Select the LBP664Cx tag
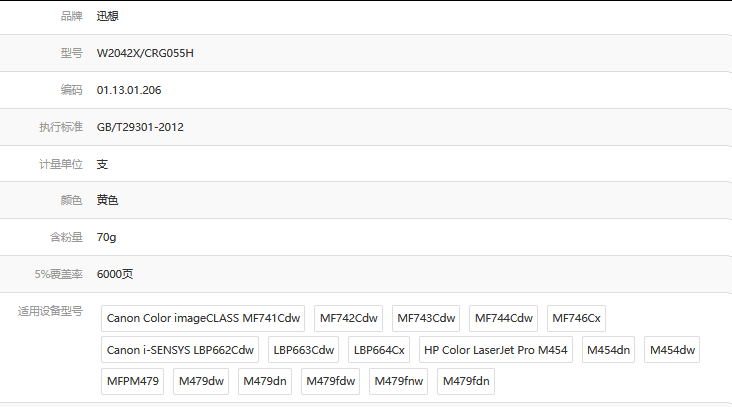732x407 pixels. (x=379, y=350)
